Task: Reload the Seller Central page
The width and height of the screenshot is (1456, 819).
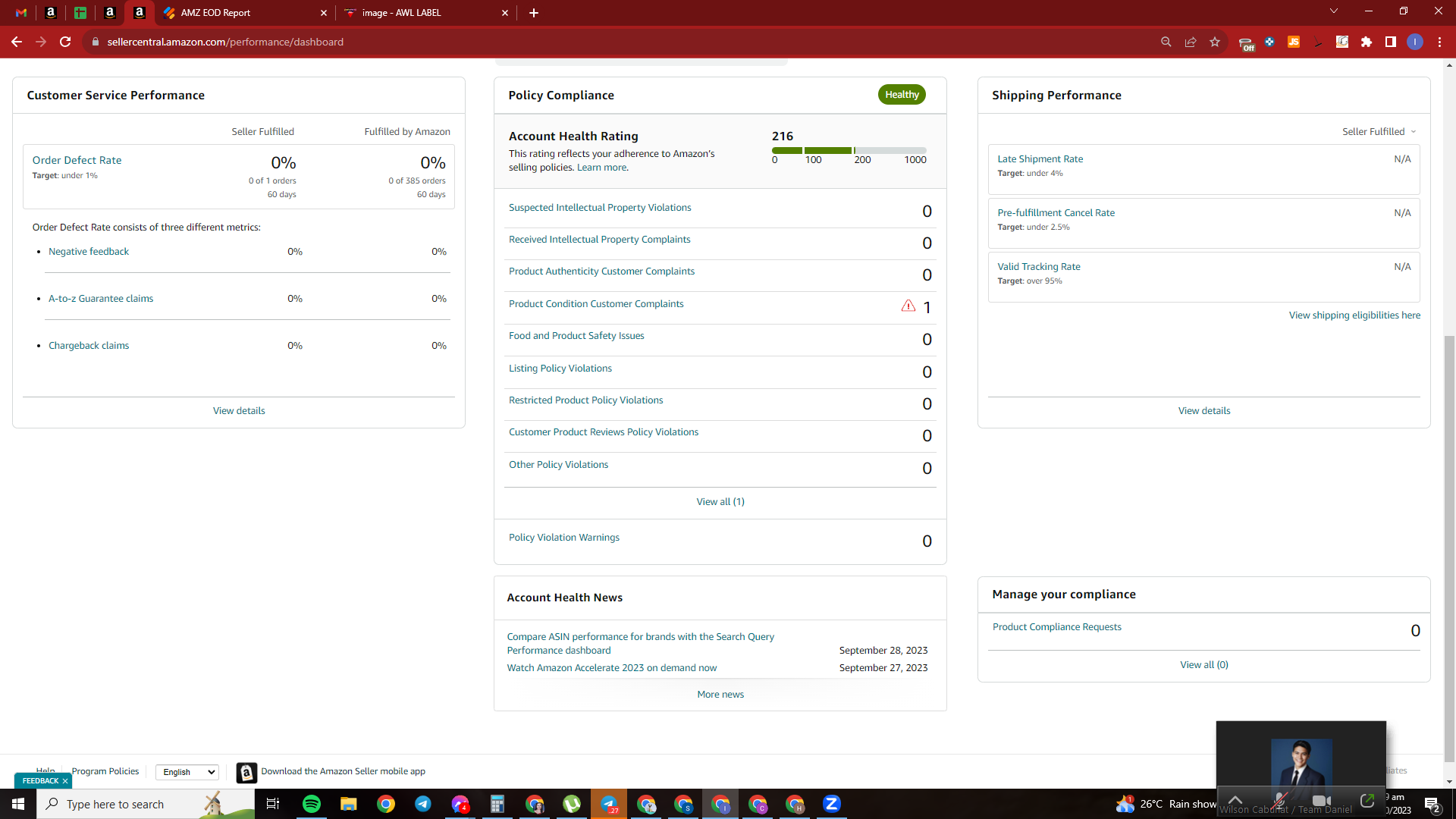Action: (x=65, y=42)
